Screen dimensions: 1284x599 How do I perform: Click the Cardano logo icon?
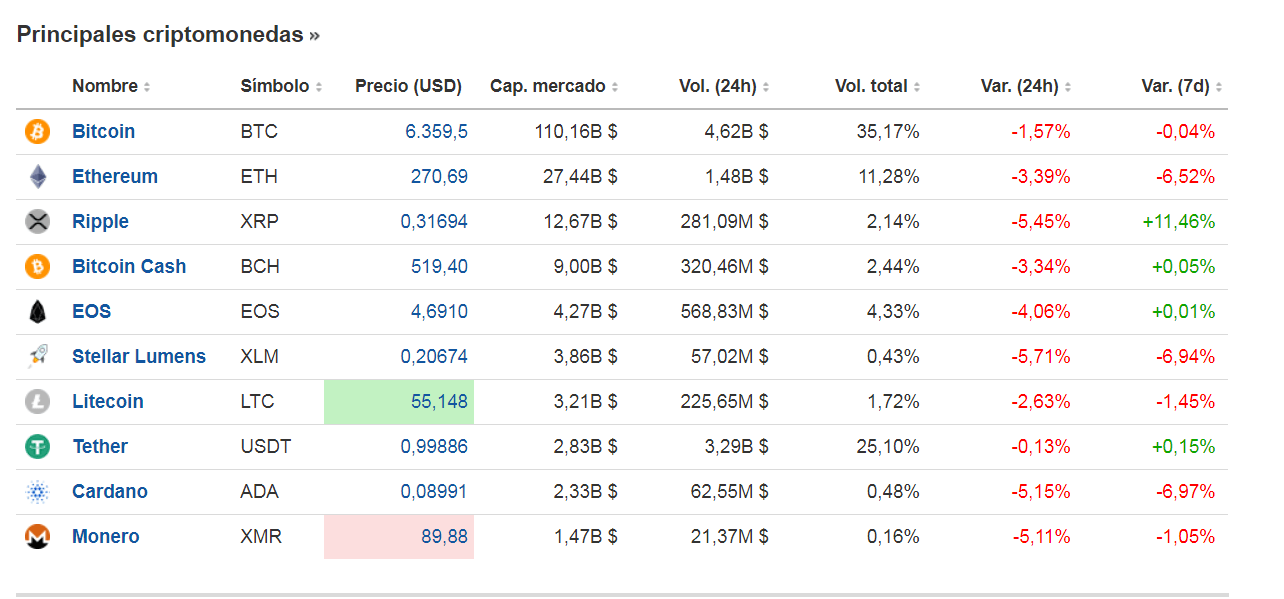click(37, 492)
